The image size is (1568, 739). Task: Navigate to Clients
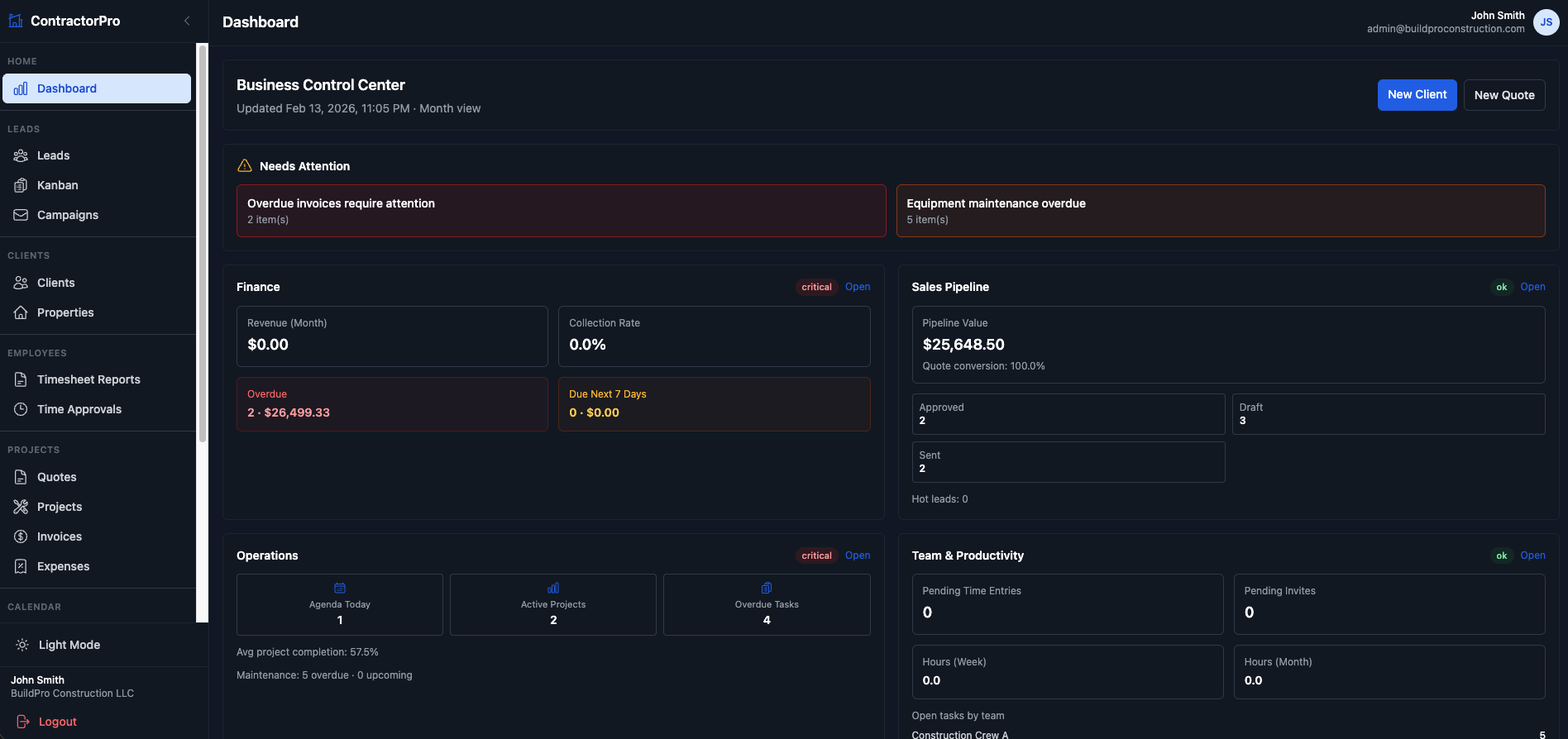(x=97, y=283)
